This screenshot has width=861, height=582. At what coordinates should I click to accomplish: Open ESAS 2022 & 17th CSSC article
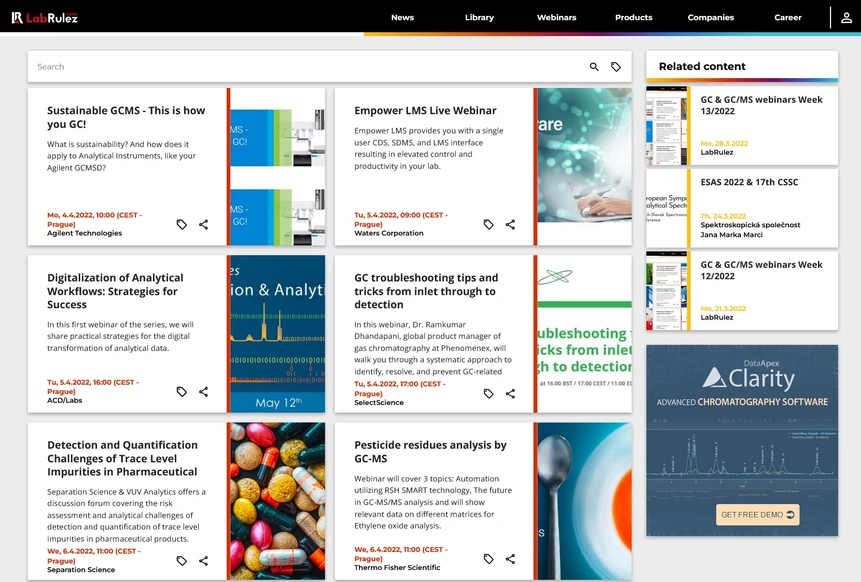click(x=749, y=182)
